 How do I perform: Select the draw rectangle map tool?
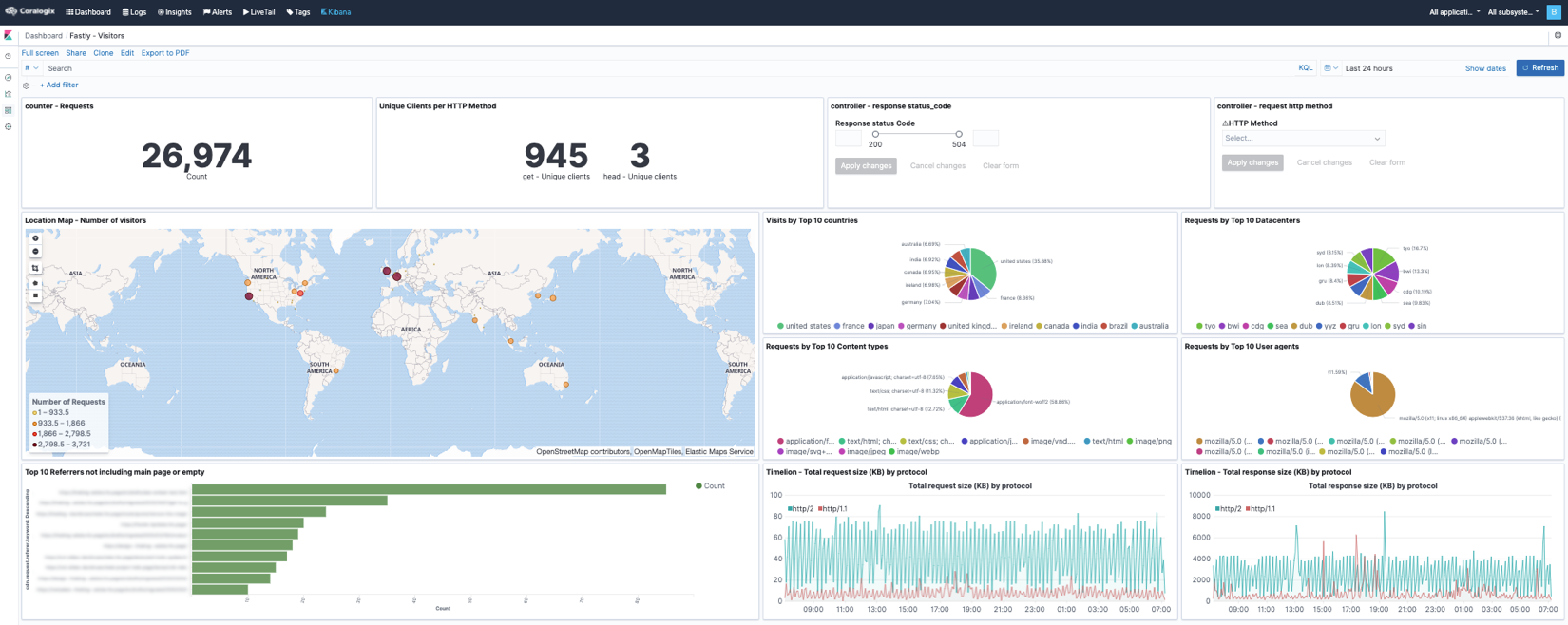[35, 295]
